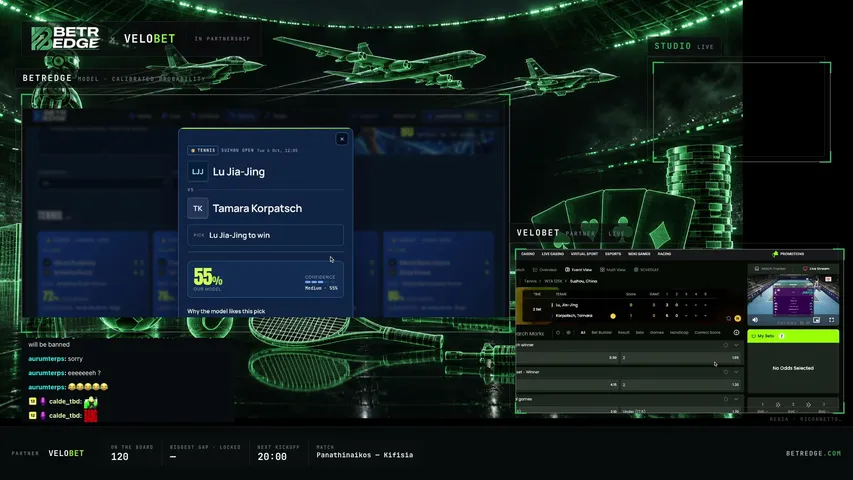Open LIVE CASINO in Velobet navigation
This screenshot has width=853, height=480.
point(553,254)
